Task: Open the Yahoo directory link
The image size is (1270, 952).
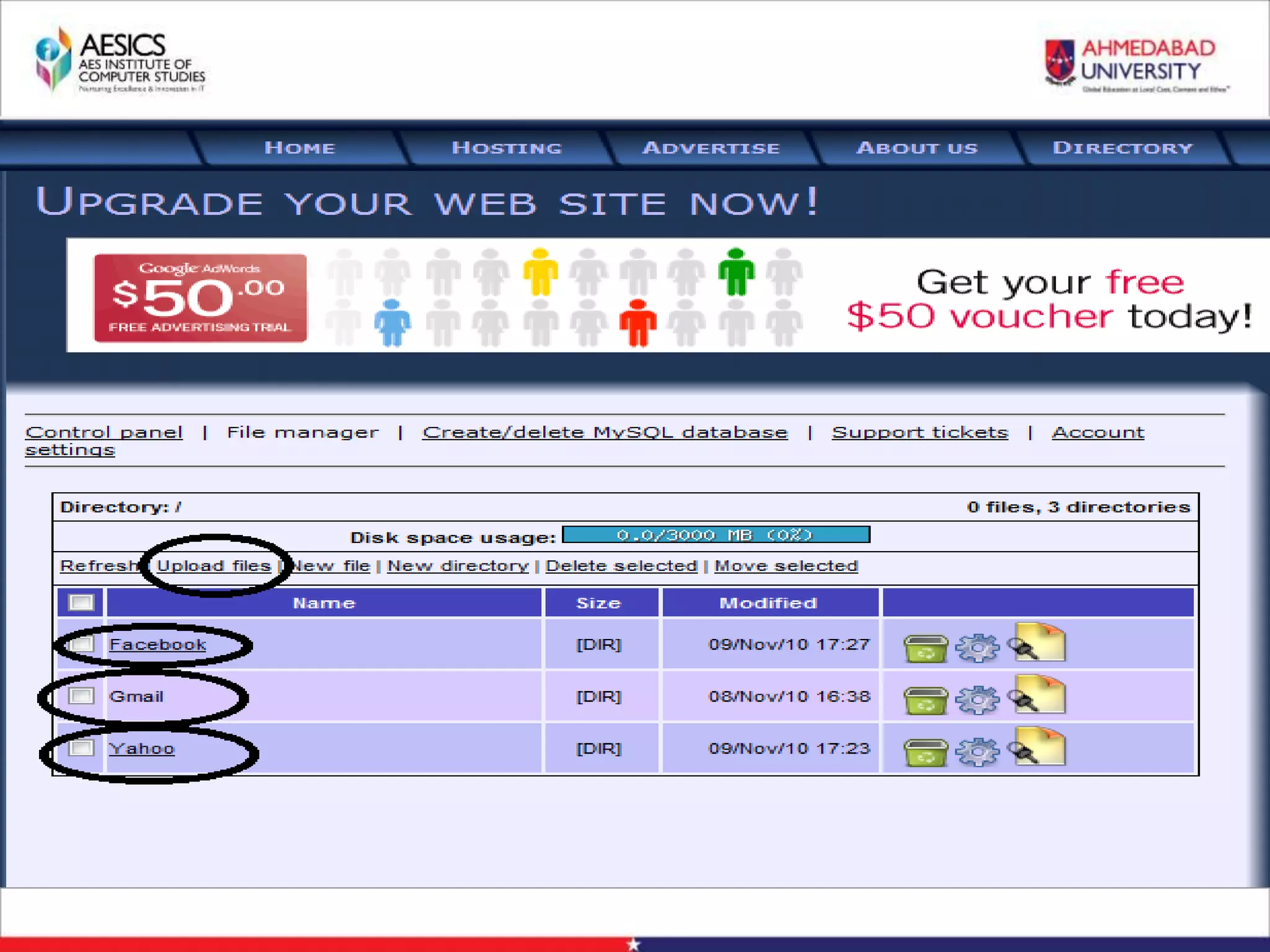Action: (141, 749)
